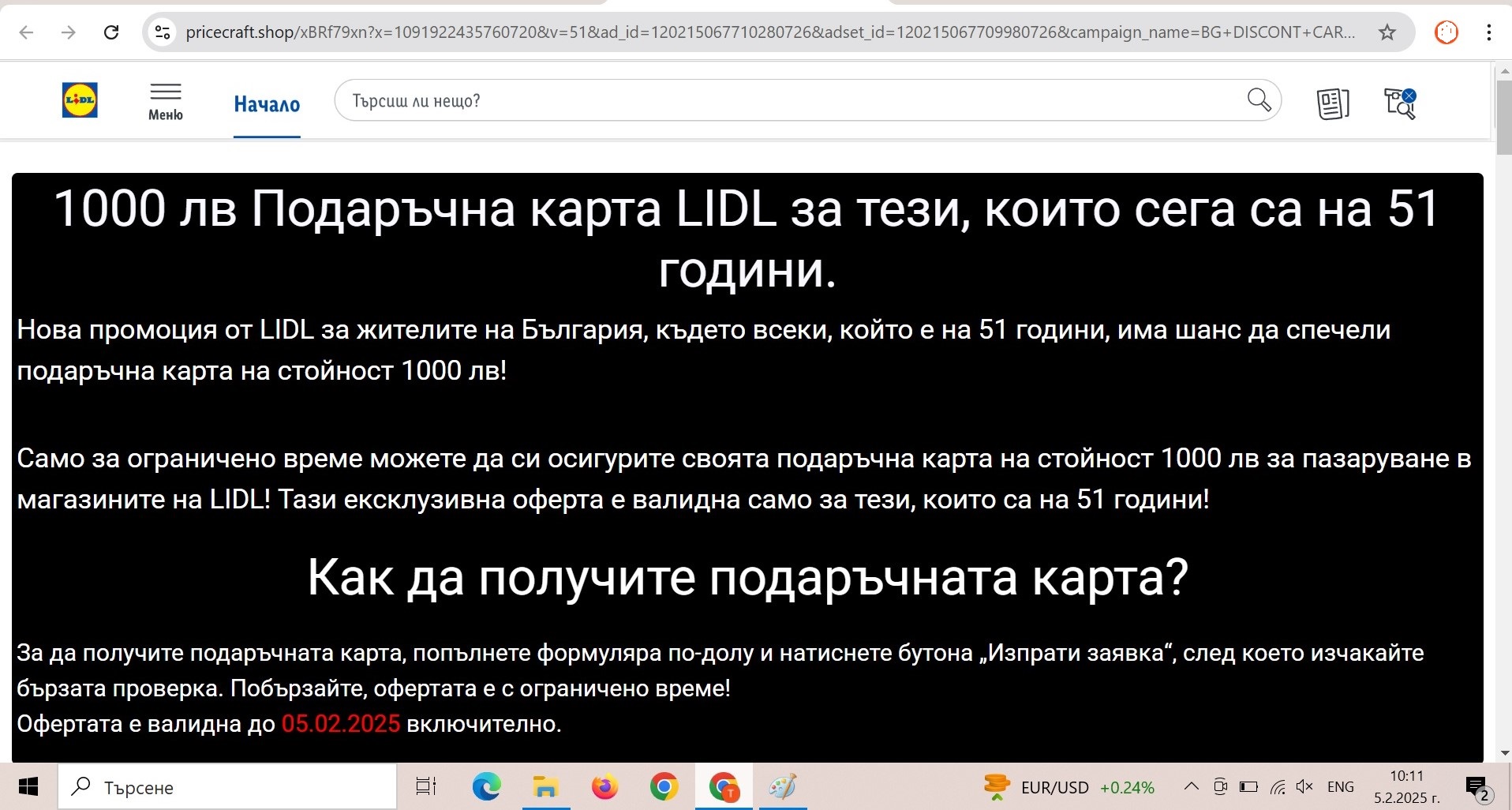Open the brochure leaflet icon

pyautogui.click(x=1333, y=103)
